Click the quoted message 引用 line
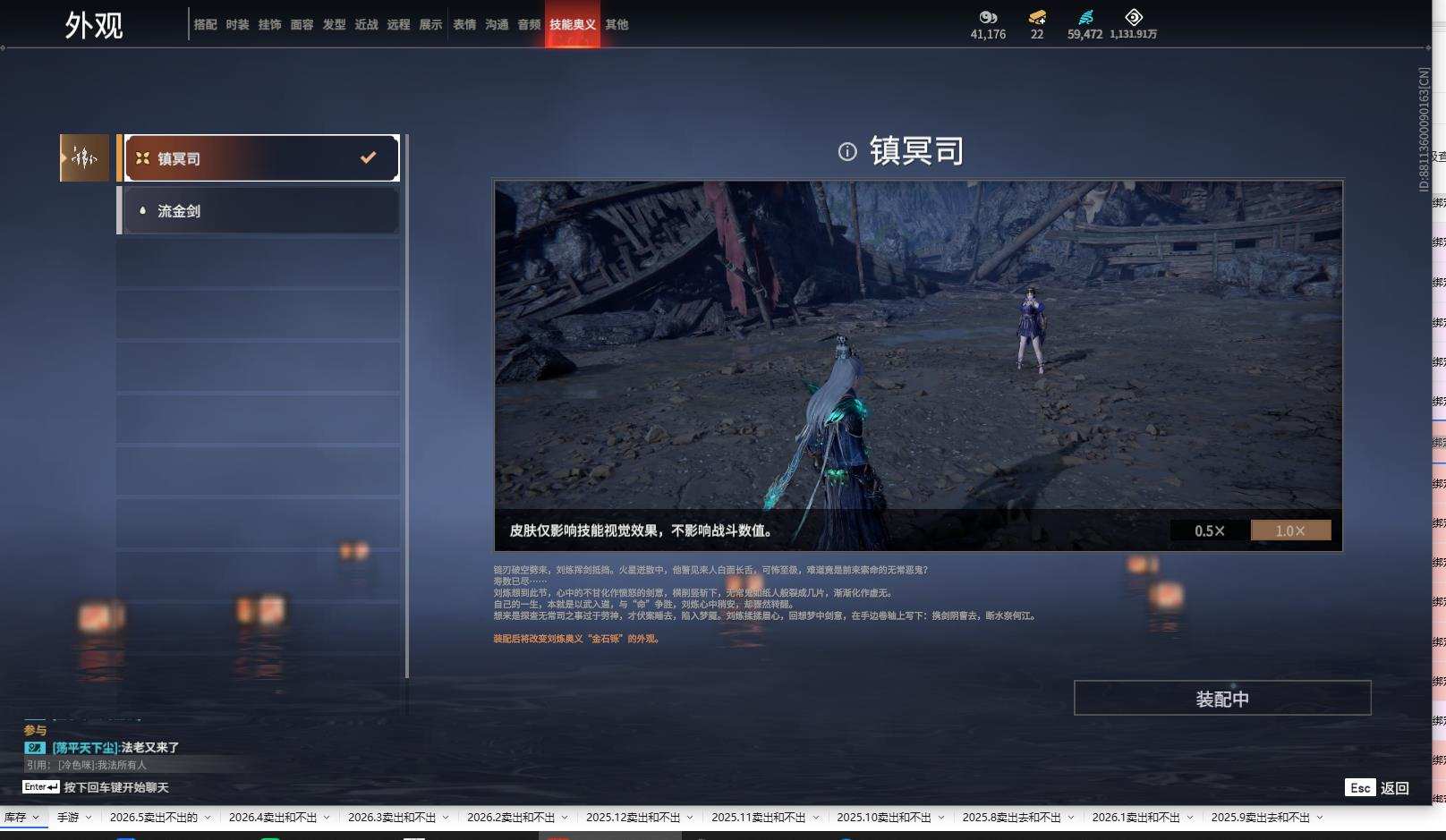 coord(87,765)
